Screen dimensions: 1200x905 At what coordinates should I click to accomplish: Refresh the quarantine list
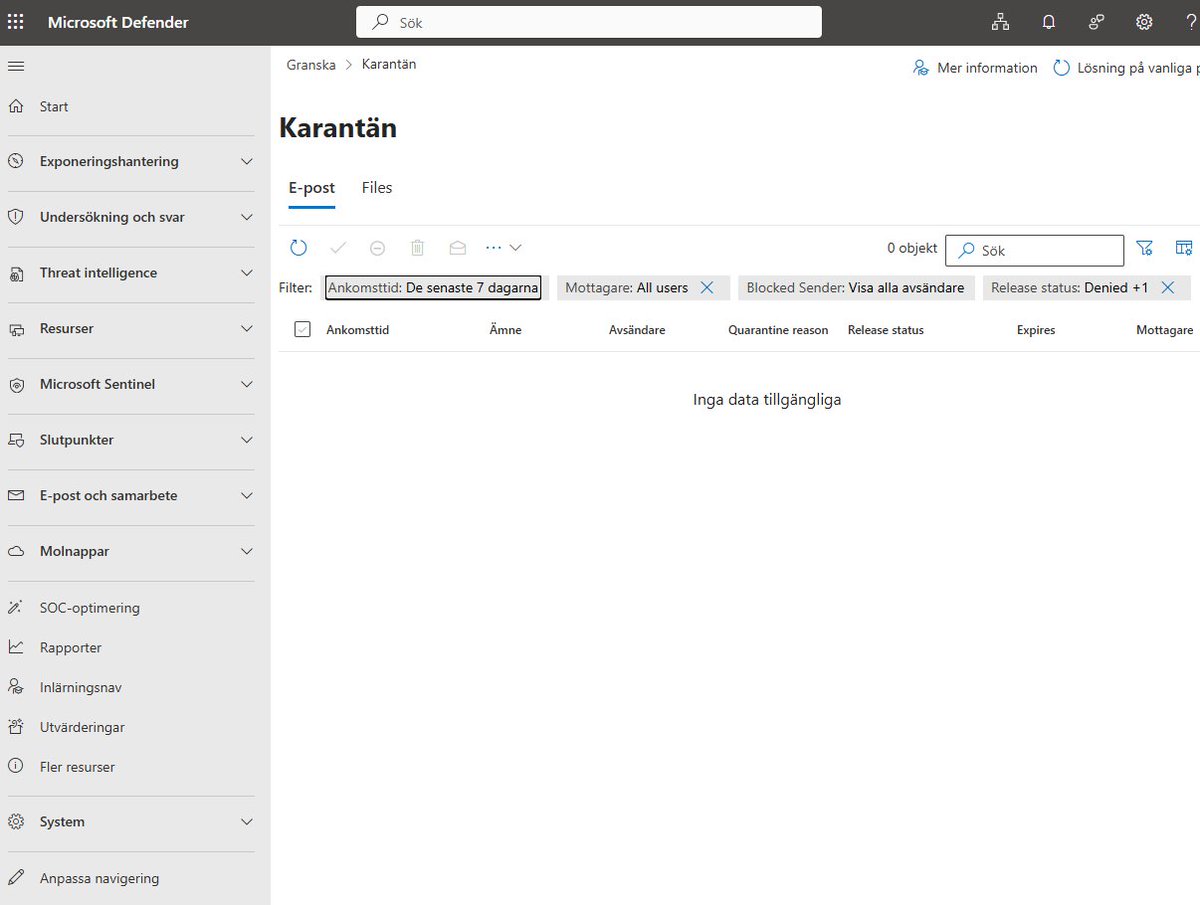(298, 247)
